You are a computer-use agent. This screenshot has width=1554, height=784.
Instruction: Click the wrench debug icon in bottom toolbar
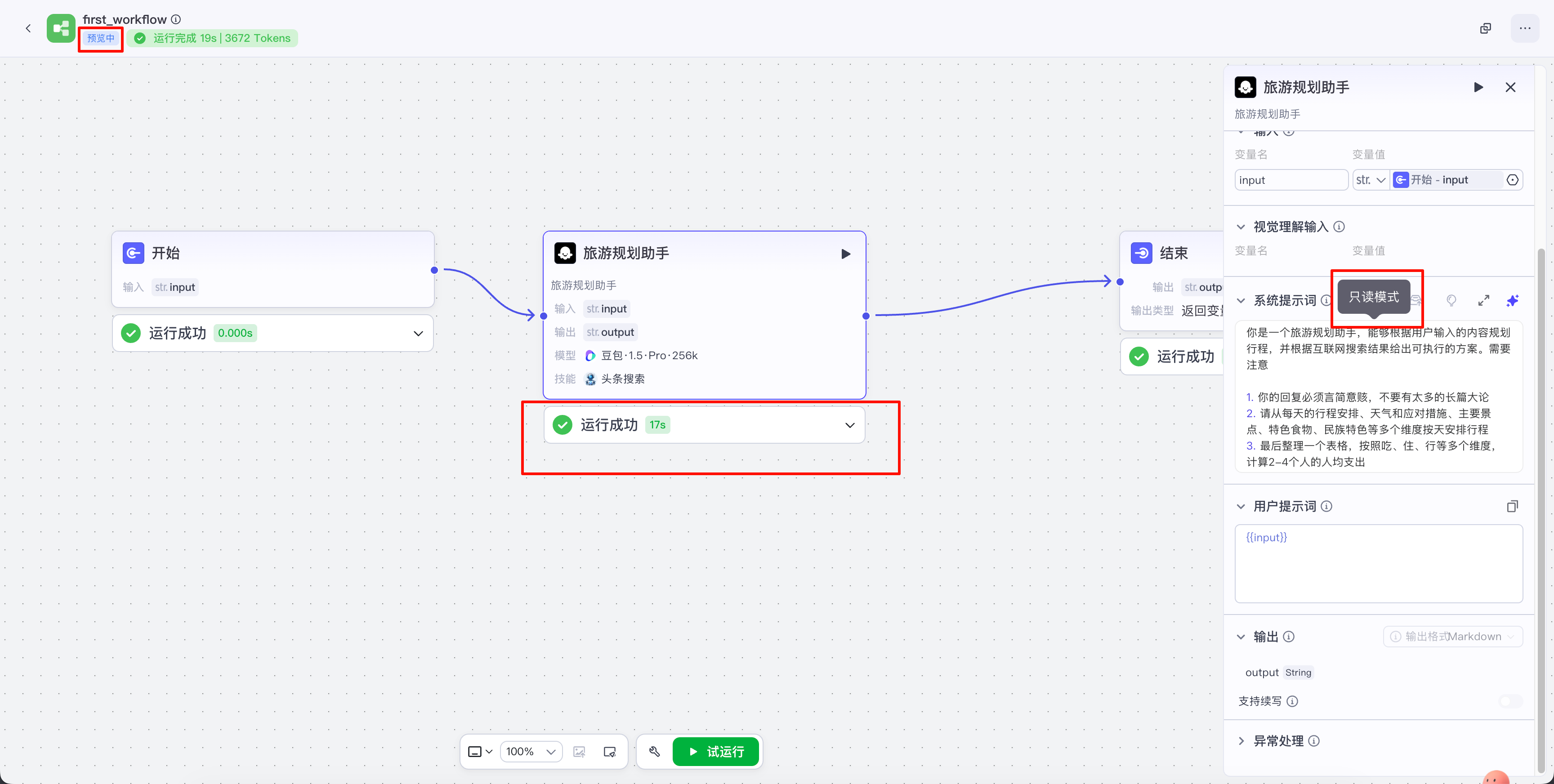click(x=654, y=752)
